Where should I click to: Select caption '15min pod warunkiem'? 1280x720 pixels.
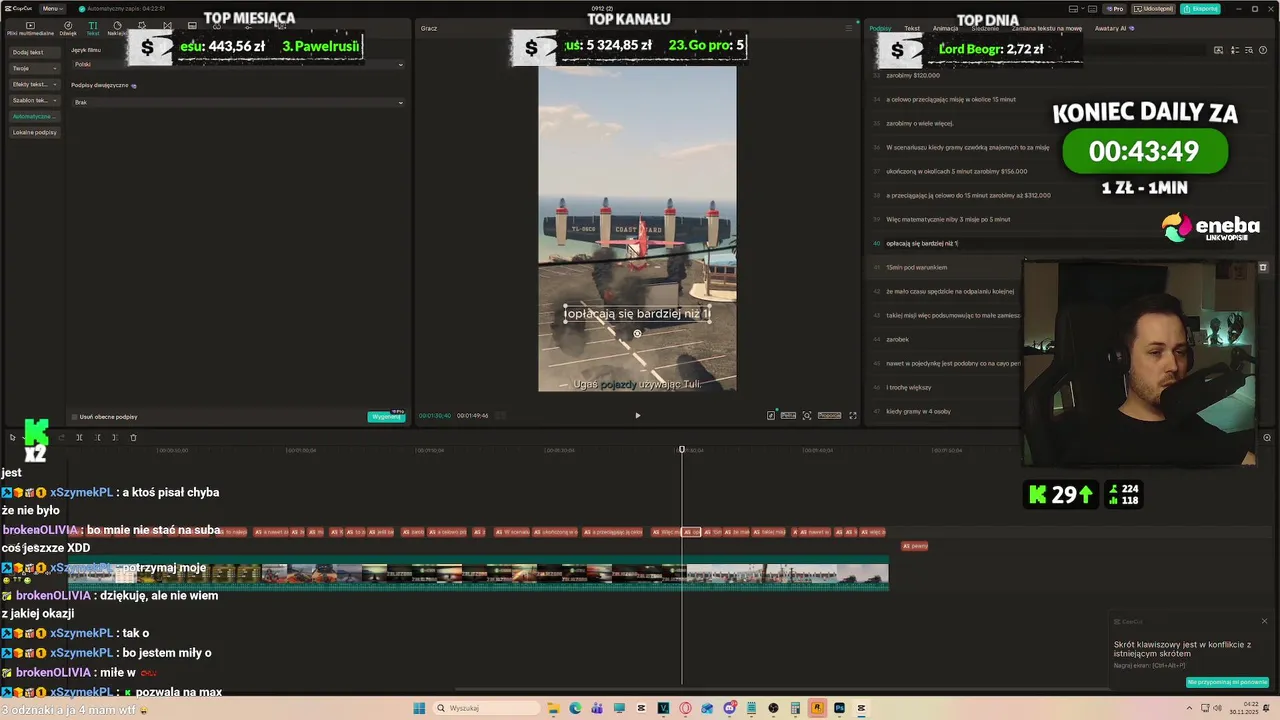tap(916, 267)
